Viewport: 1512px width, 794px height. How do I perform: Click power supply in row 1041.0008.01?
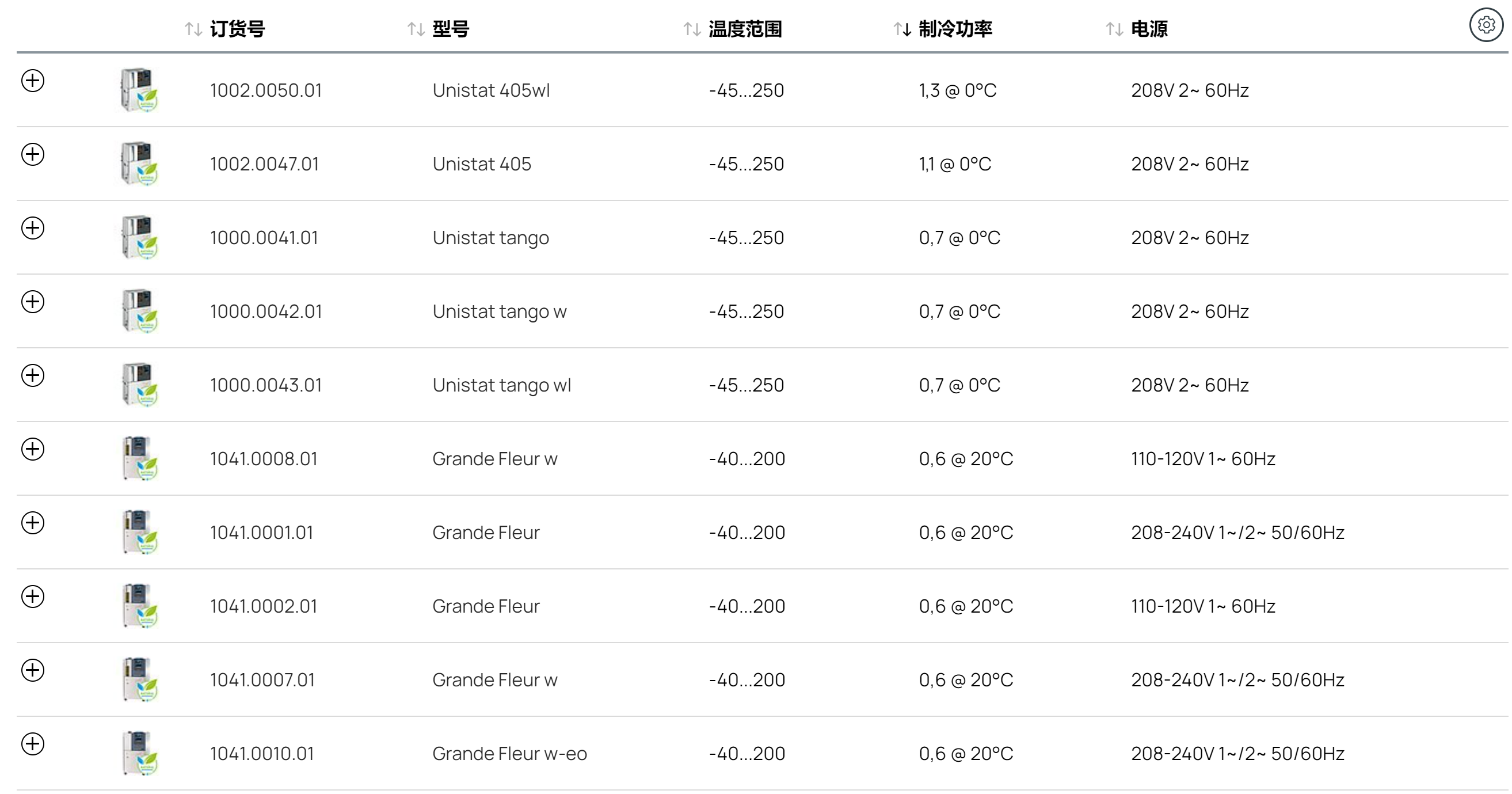(1203, 459)
